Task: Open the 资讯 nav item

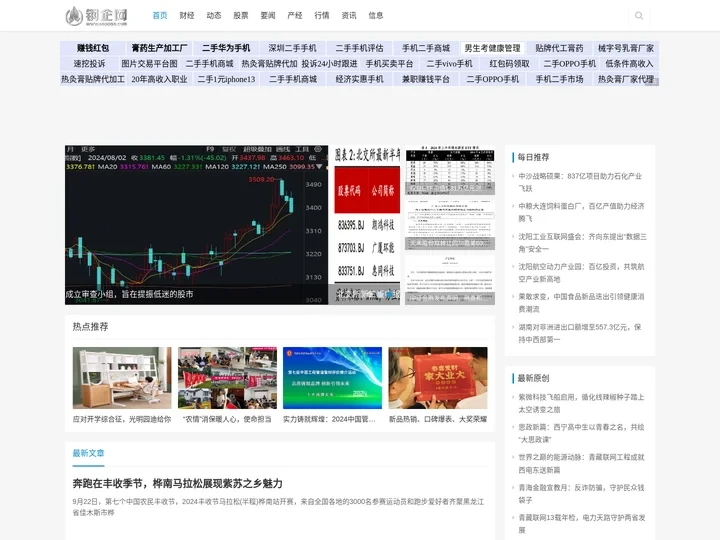Action: (x=349, y=16)
